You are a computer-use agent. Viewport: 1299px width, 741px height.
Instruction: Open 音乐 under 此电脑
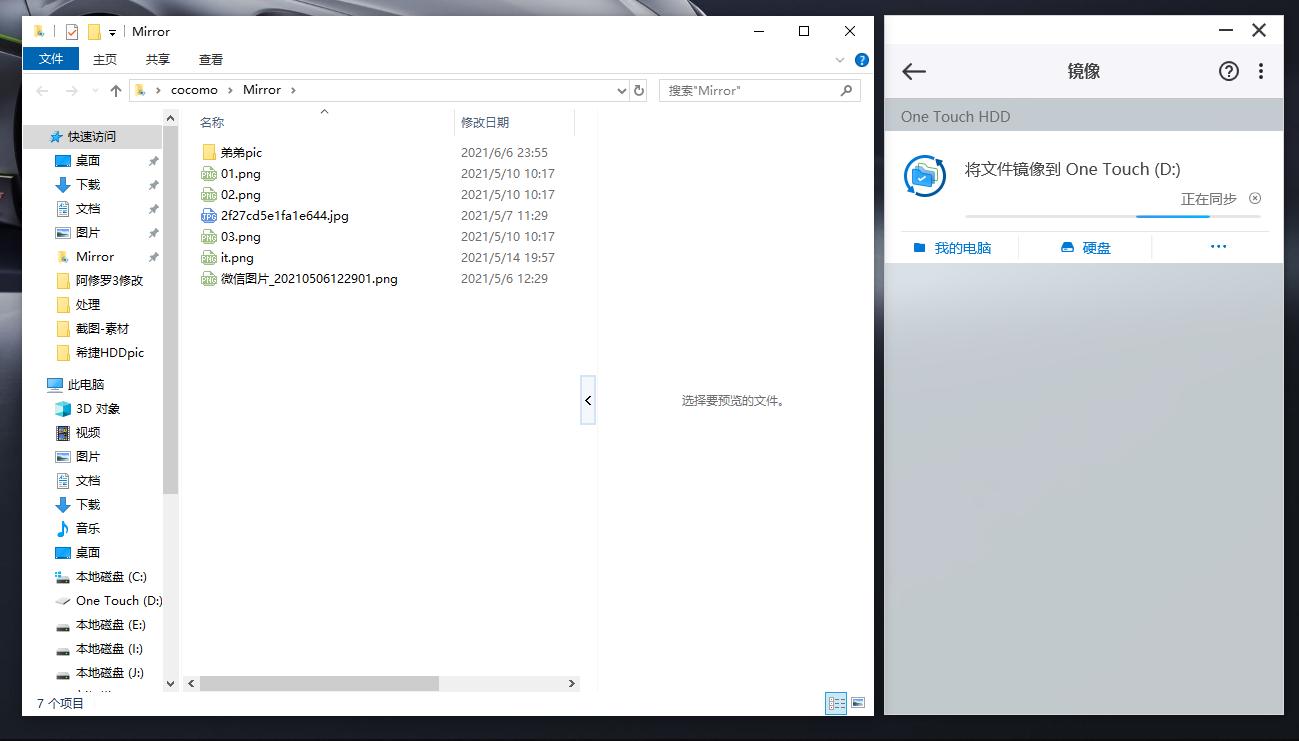[88, 528]
